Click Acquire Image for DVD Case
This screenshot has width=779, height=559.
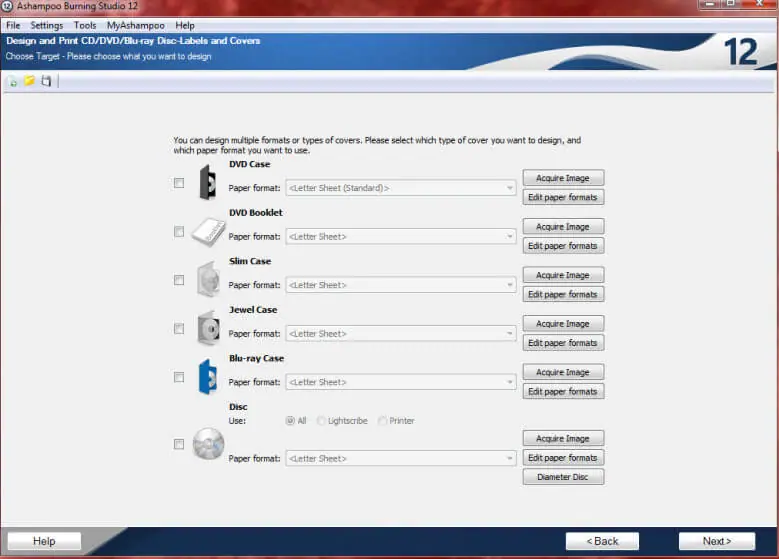pyautogui.click(x=563, y=178)
